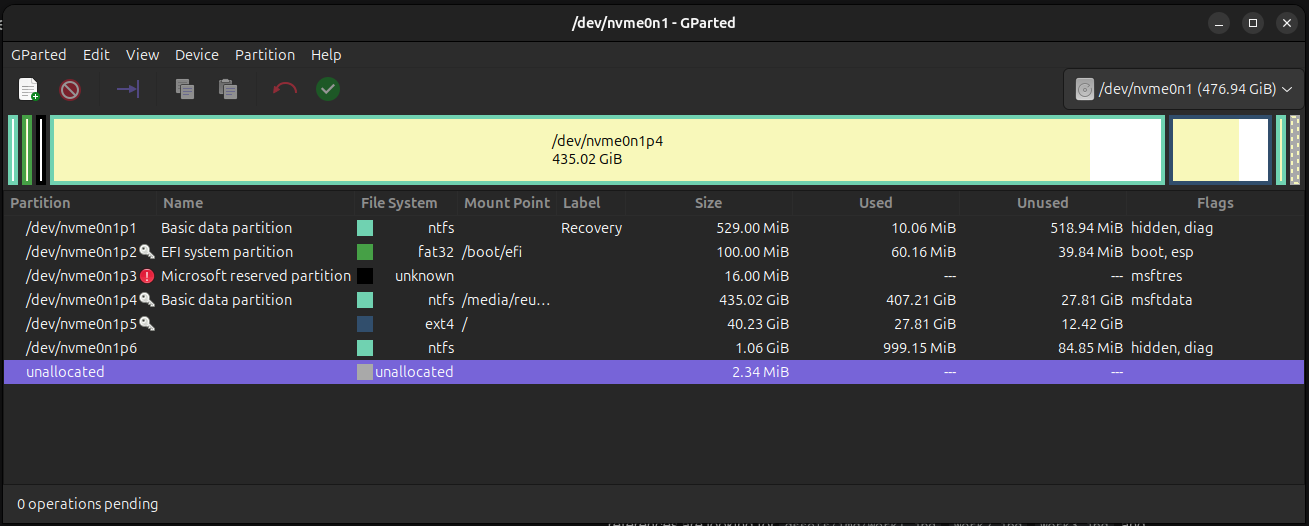Open the GParted menu

(39, 55)
